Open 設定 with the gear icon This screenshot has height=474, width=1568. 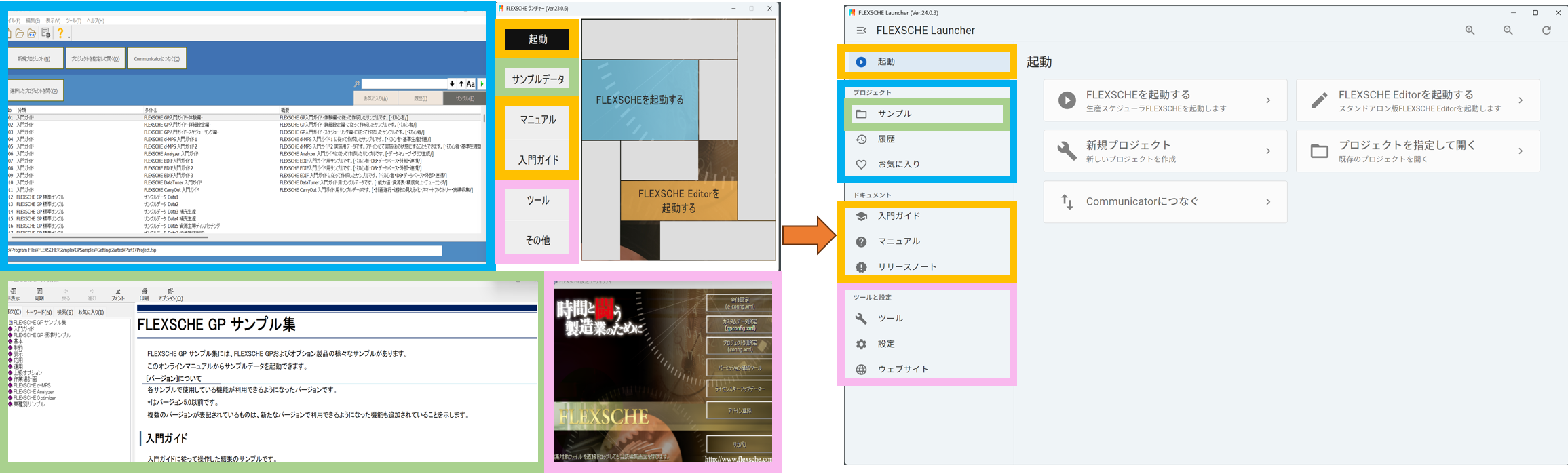pyautogui.click(x=886, y=344)
